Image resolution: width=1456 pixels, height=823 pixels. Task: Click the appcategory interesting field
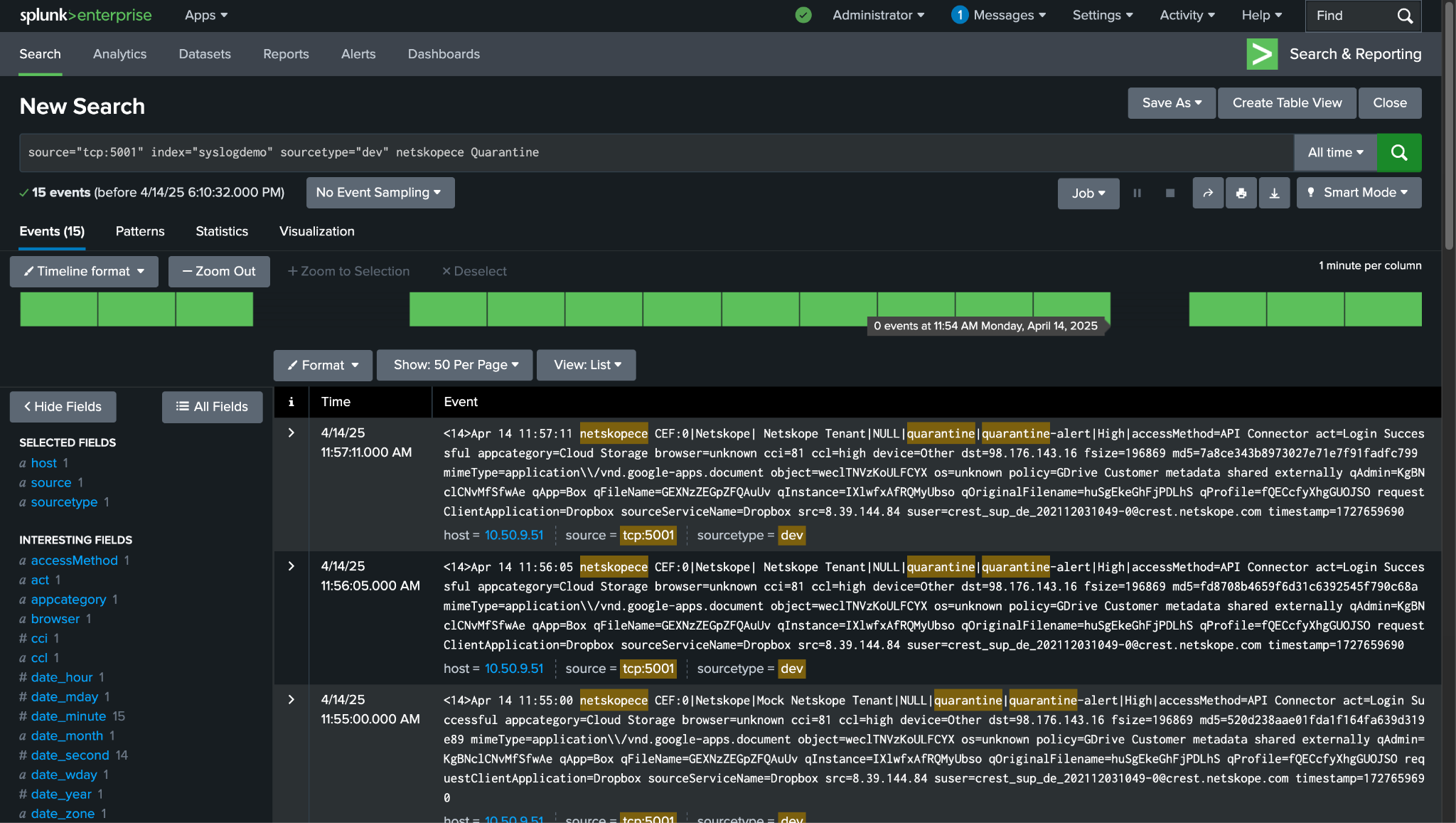68,600
